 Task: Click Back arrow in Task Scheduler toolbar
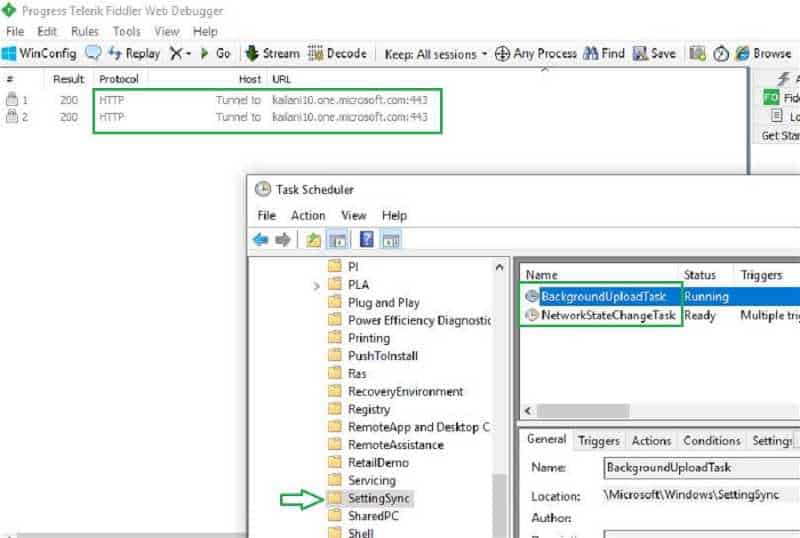click(261, 239)
